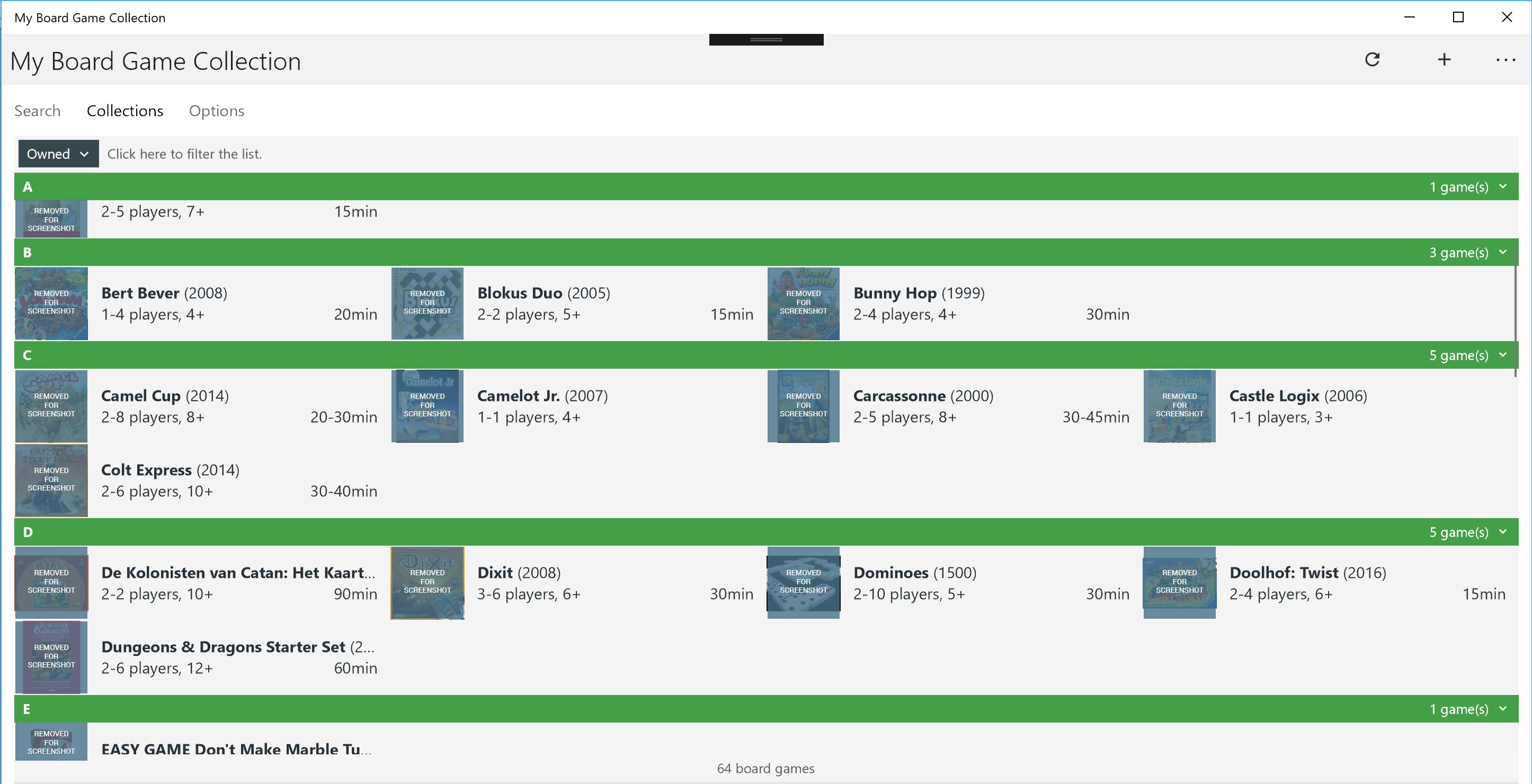Open the Dixit (2008) game entry
The image size is (1532, 784).
[519, 573]
